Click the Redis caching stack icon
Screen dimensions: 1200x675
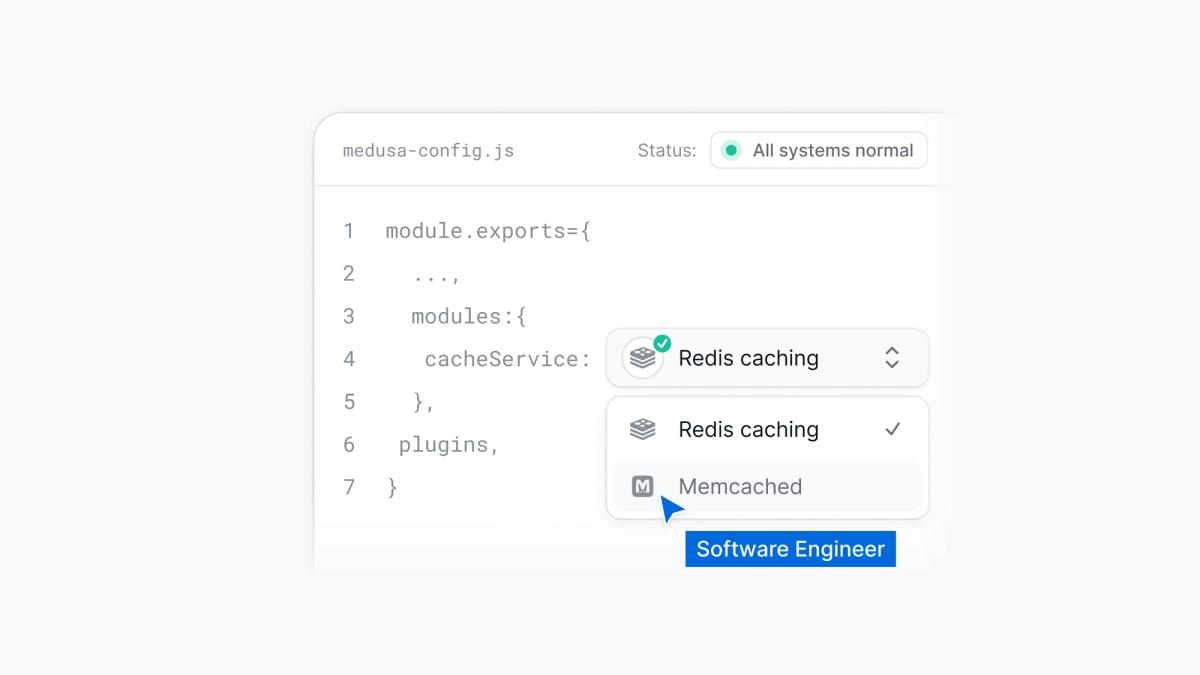click(x=641, y=358)
